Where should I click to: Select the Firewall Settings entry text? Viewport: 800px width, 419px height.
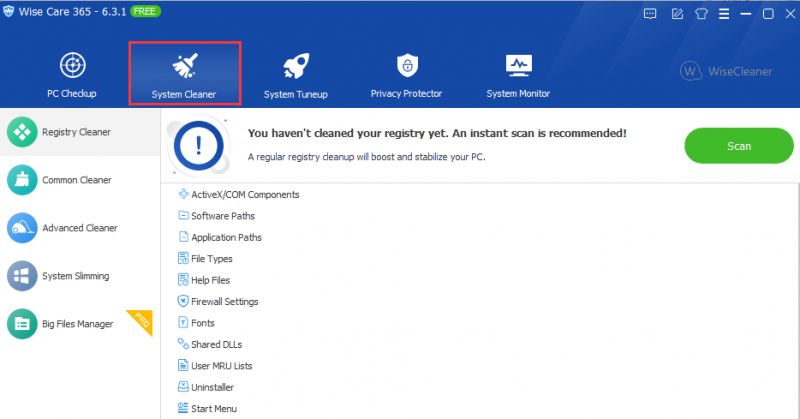pos(225,302)
